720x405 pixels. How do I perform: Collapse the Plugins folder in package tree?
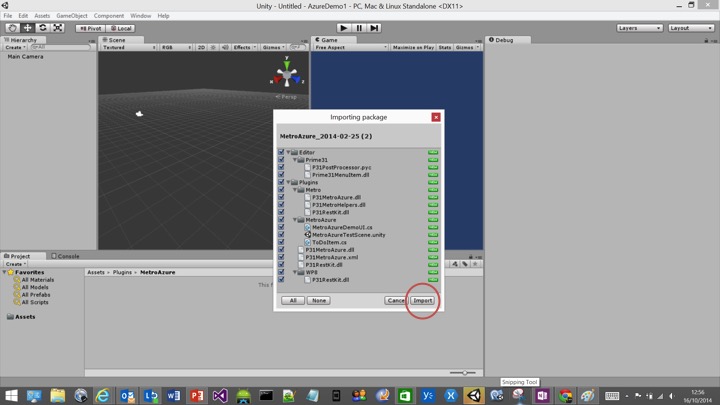[x=288, y=182]
